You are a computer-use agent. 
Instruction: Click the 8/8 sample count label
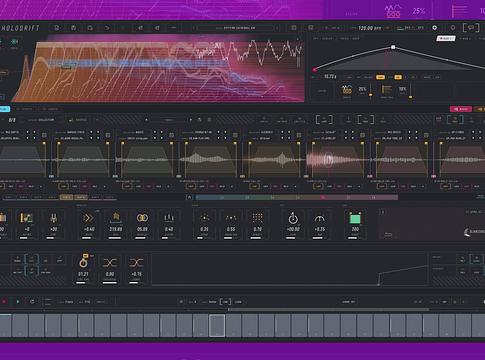click(x=12, y=120)
